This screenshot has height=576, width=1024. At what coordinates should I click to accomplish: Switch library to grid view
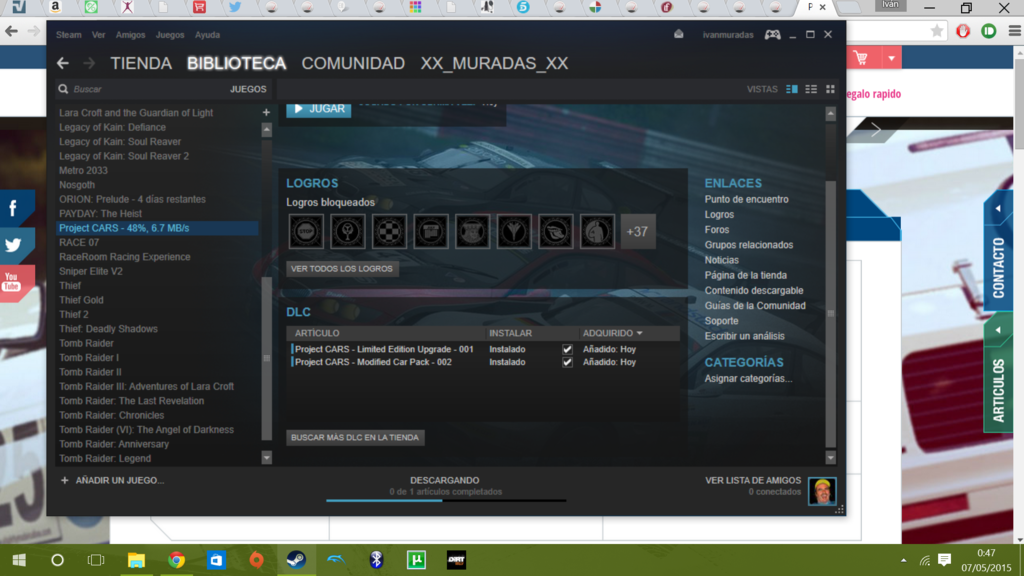(831, 89)
